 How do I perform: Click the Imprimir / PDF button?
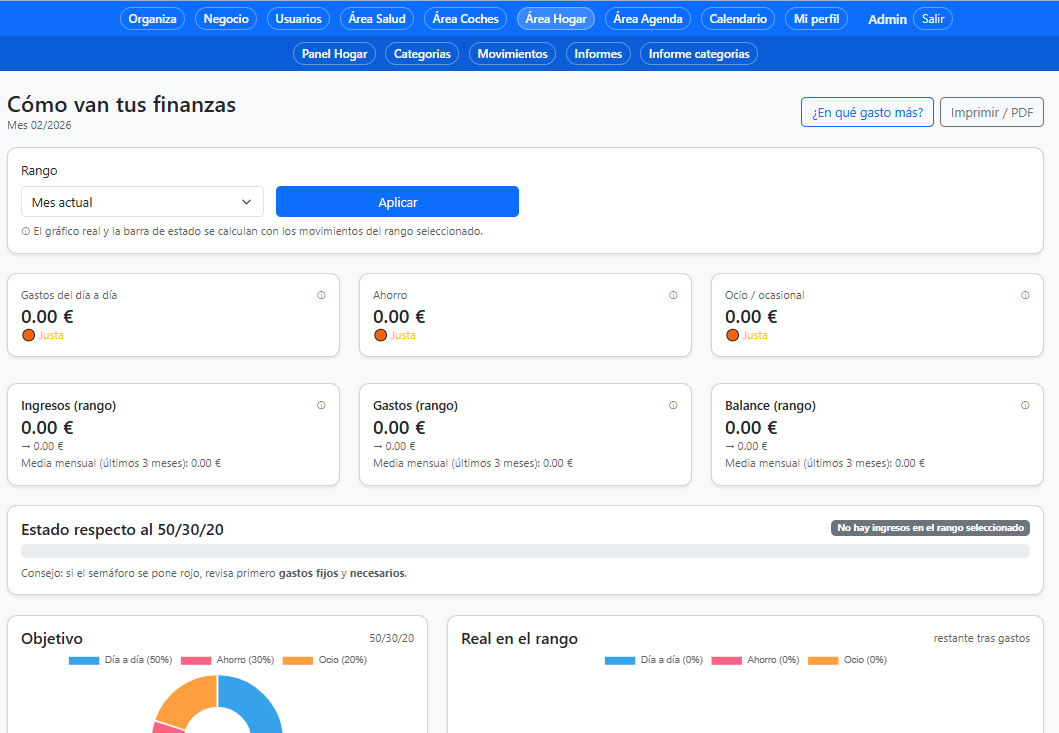pyautogui.click(x=991, y=112)
